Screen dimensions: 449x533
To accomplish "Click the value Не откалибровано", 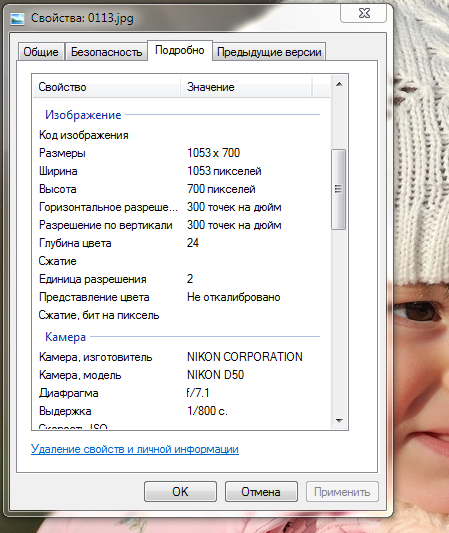I will pyautogui.click(x=234, y=297).
